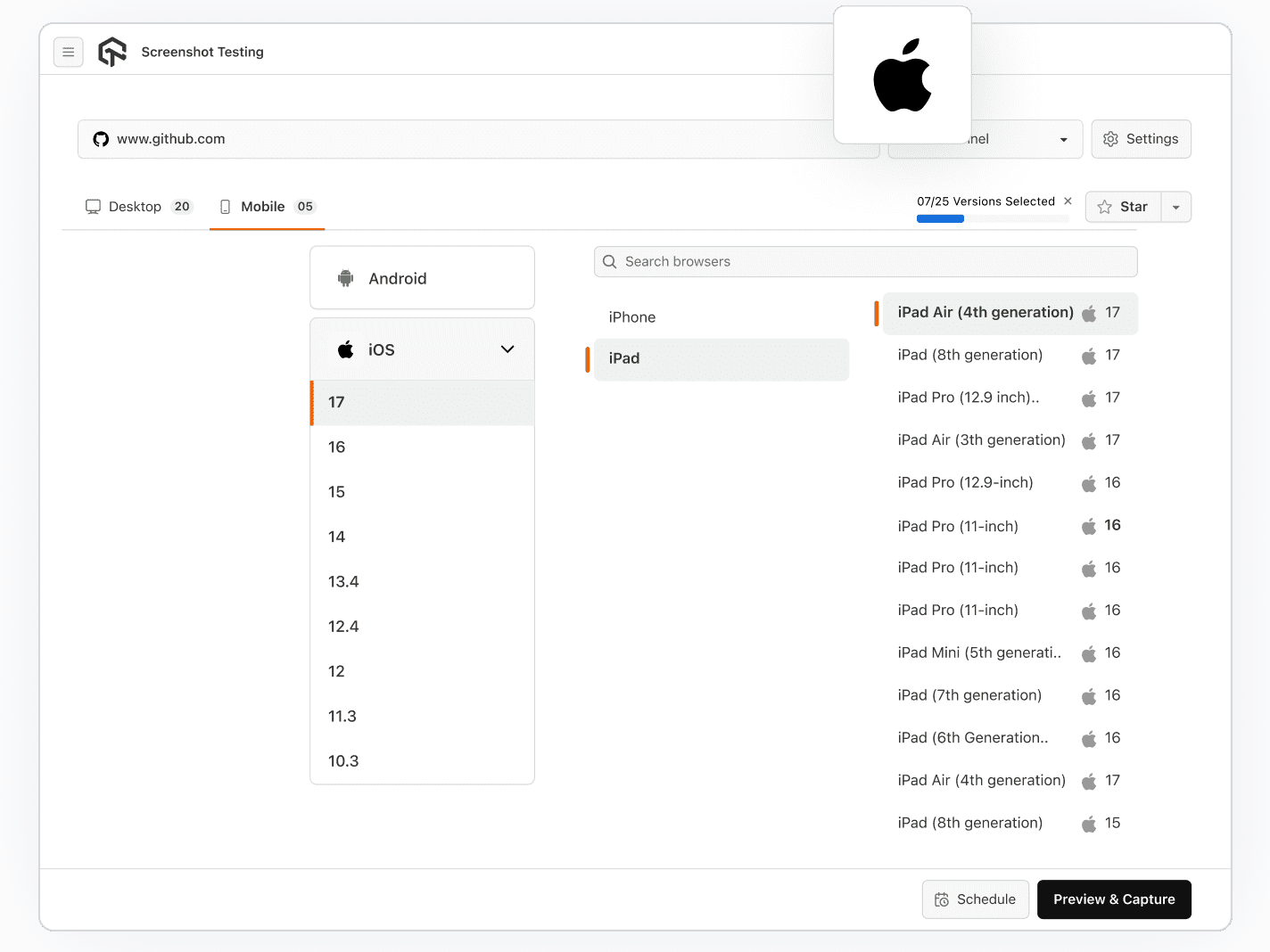Switch to the Desktop tab

coord(135,206)
